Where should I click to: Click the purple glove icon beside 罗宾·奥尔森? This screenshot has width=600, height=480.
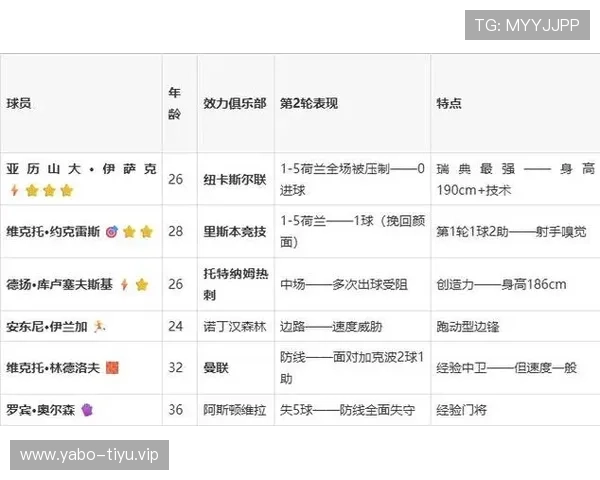[87, 410]
